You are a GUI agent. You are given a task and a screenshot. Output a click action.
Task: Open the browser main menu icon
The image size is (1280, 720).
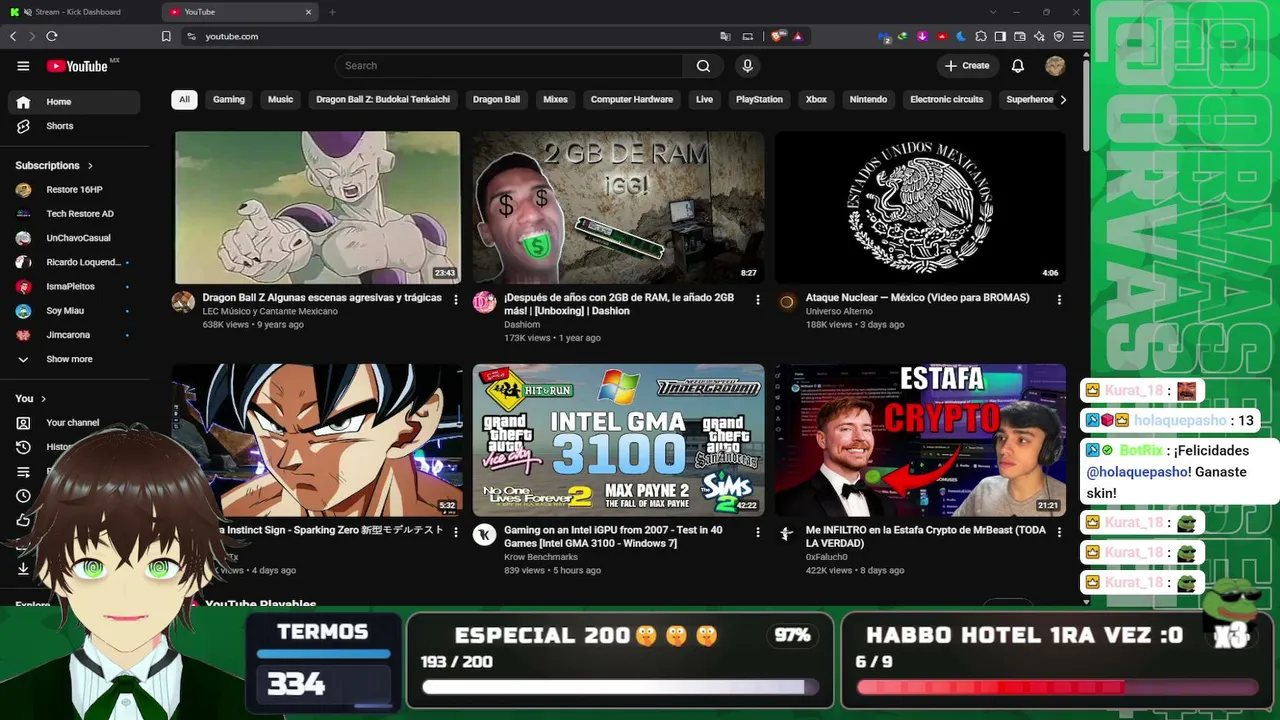1078,36
